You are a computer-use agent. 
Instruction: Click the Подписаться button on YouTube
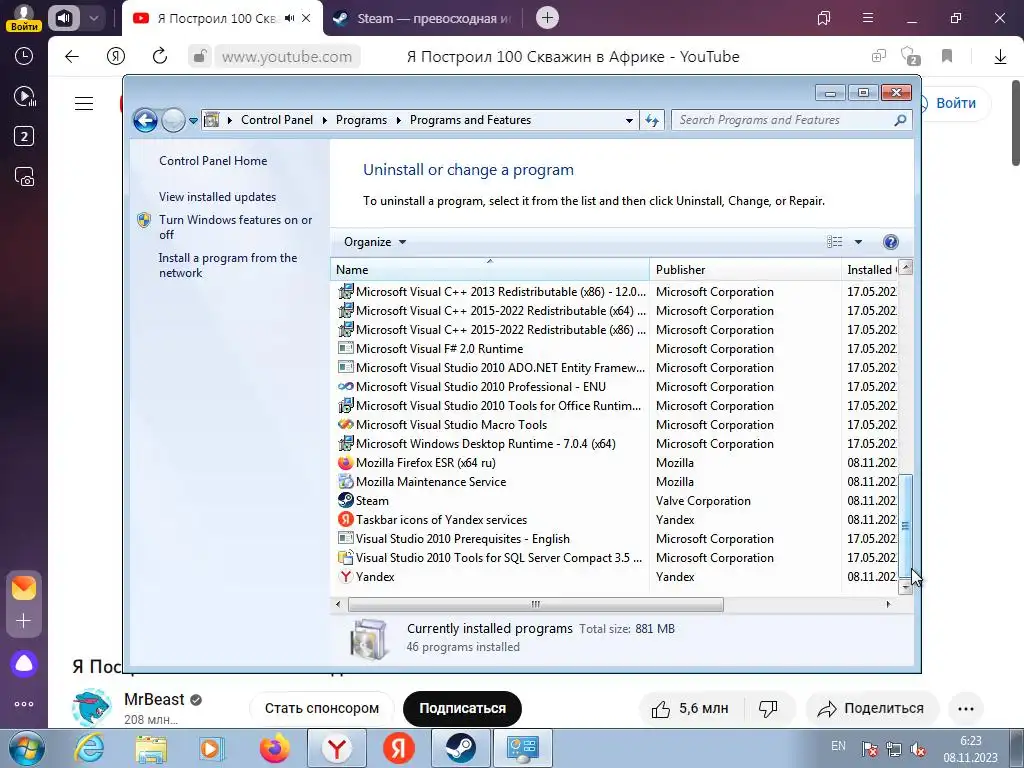(462, 709)
